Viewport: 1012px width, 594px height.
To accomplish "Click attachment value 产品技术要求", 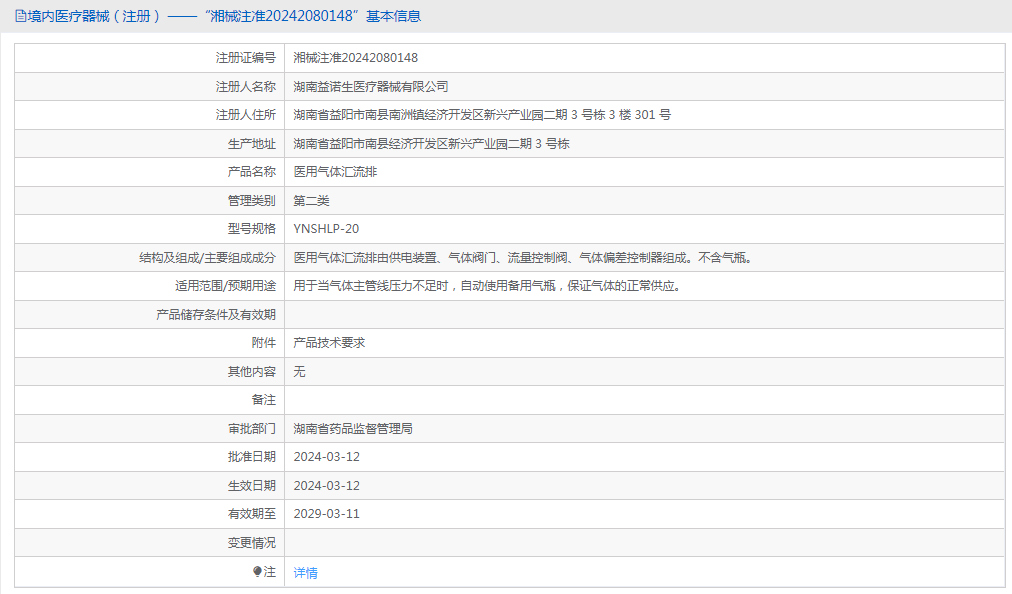I will (x=329, y=343).
